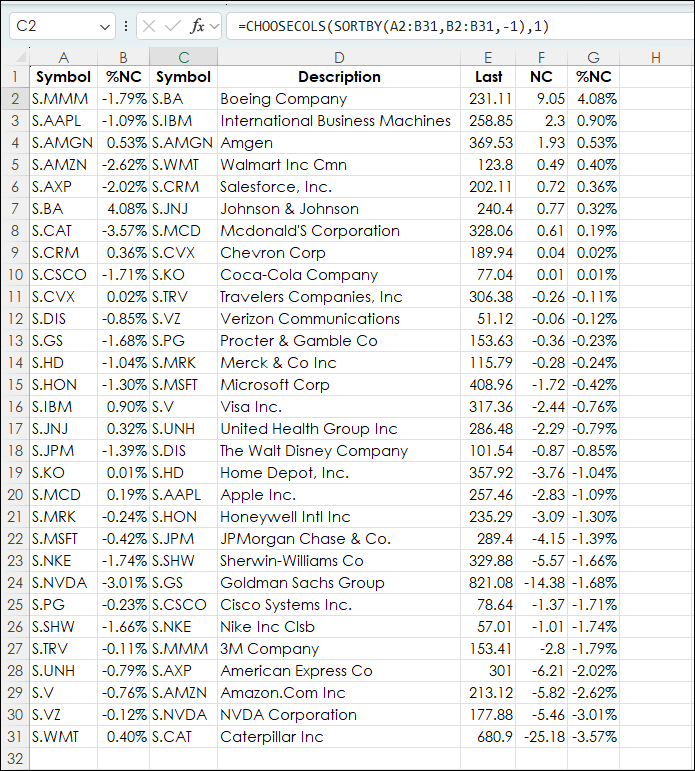Click the -3.57% cell in Caterpillar row
The image size is (695, 771).
pyautogui.click(x=595, y=737)
